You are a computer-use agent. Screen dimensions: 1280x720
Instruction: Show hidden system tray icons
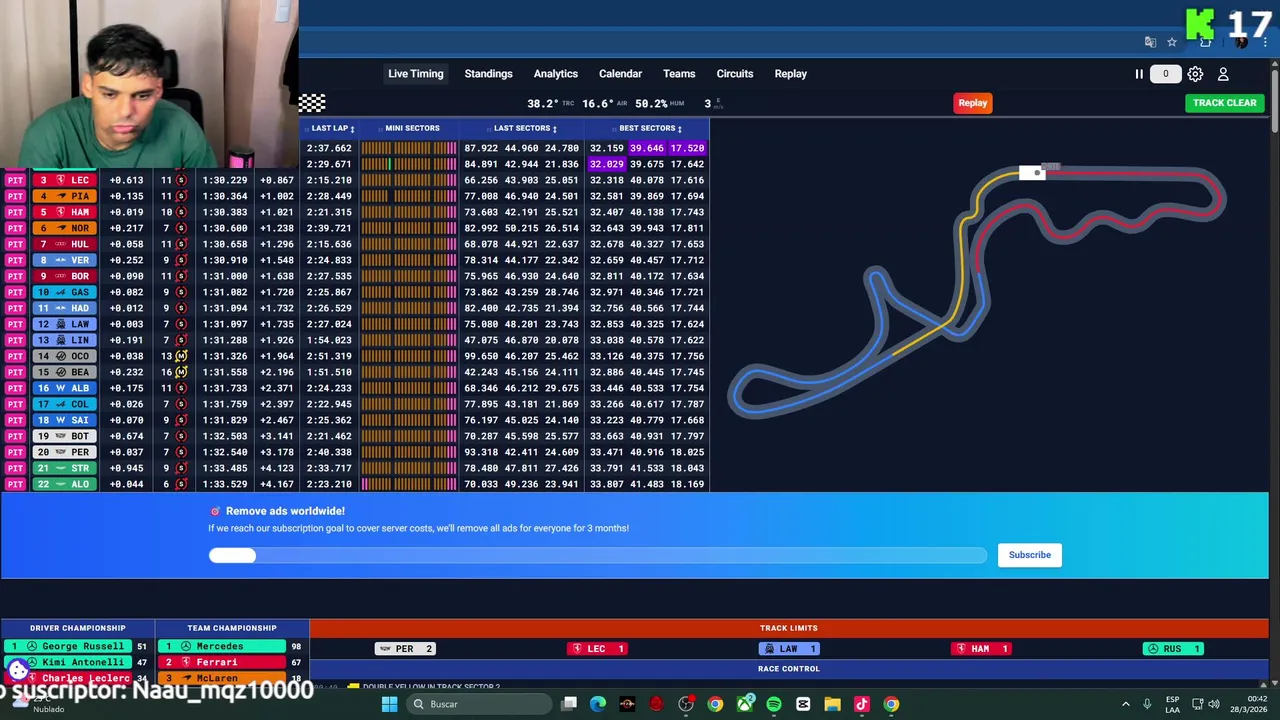pyautogui.click(x=1126, y=704)
